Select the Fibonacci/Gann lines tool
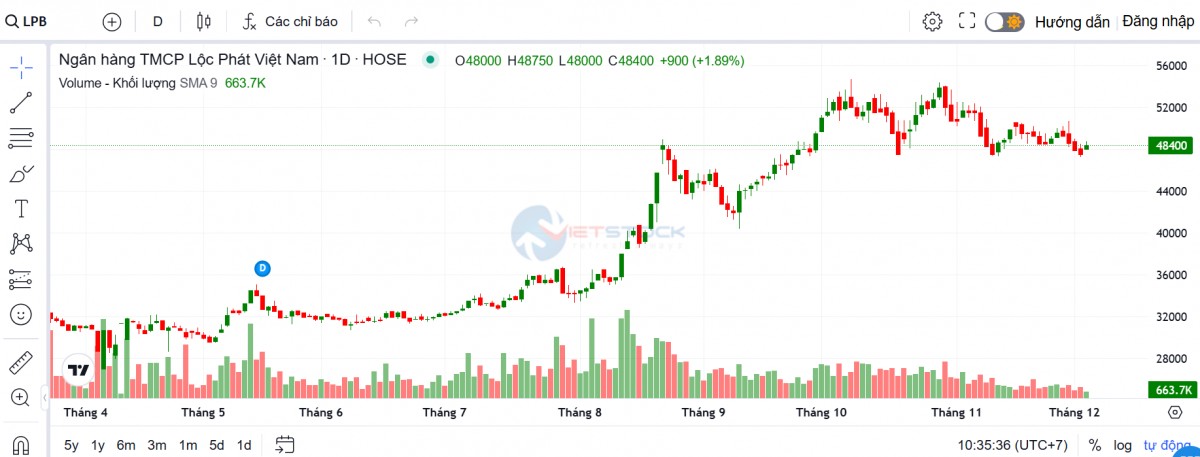The image size is (1200, 457). click(21, 138)
